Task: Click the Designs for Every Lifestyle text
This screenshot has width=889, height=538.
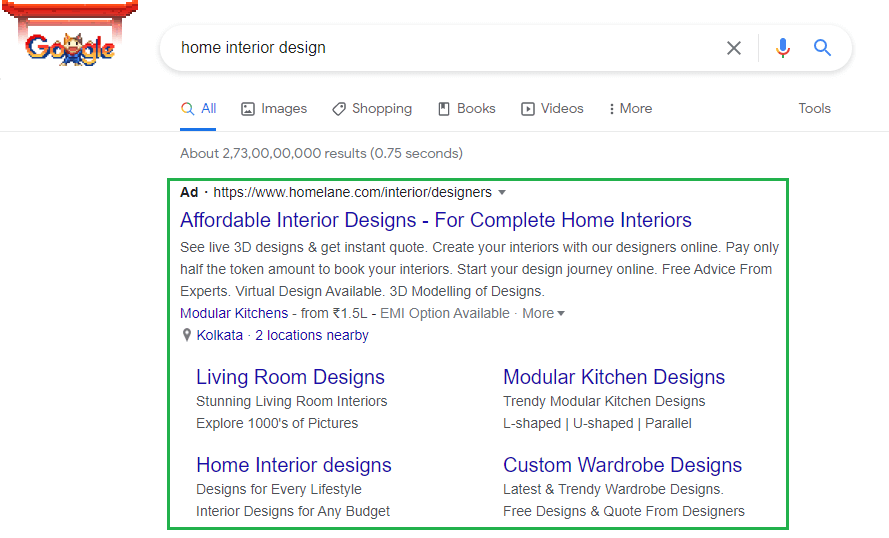Action: (278, 489)
